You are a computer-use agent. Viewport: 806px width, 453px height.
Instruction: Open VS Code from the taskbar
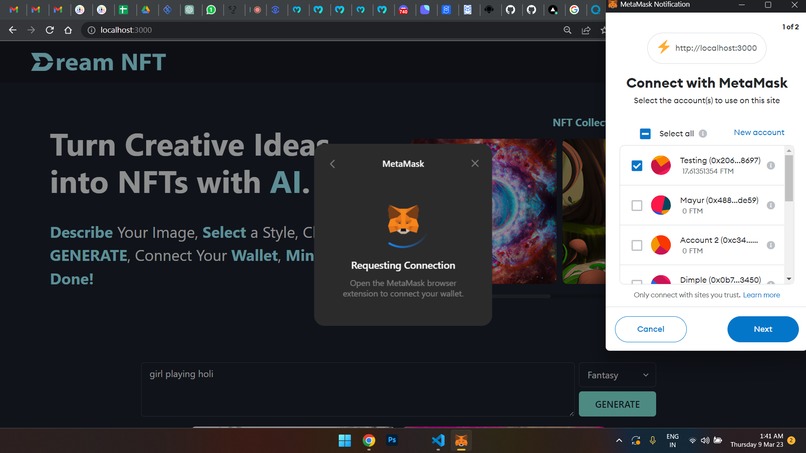click(x=438, y=441)
